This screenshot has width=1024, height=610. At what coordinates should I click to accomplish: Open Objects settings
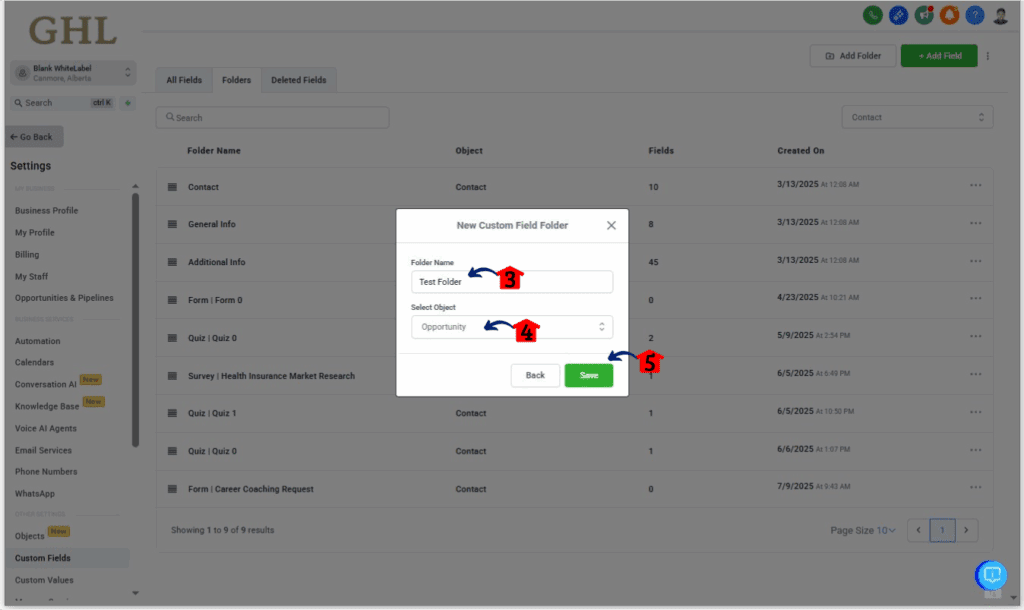[x=29, y=536]
